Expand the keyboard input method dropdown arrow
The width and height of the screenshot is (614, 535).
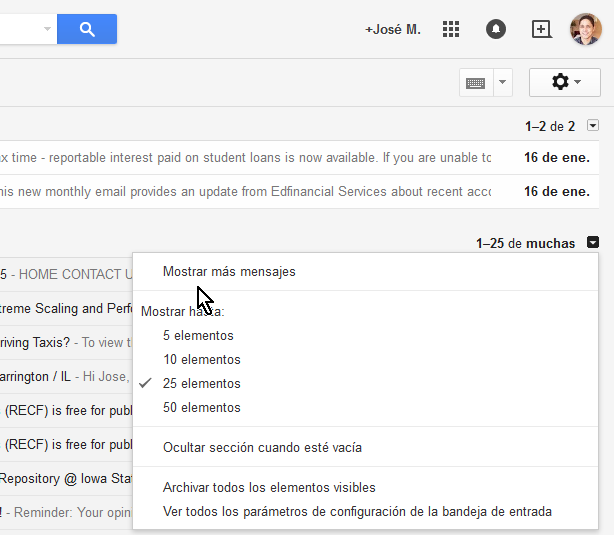click(x=502, y=83)
